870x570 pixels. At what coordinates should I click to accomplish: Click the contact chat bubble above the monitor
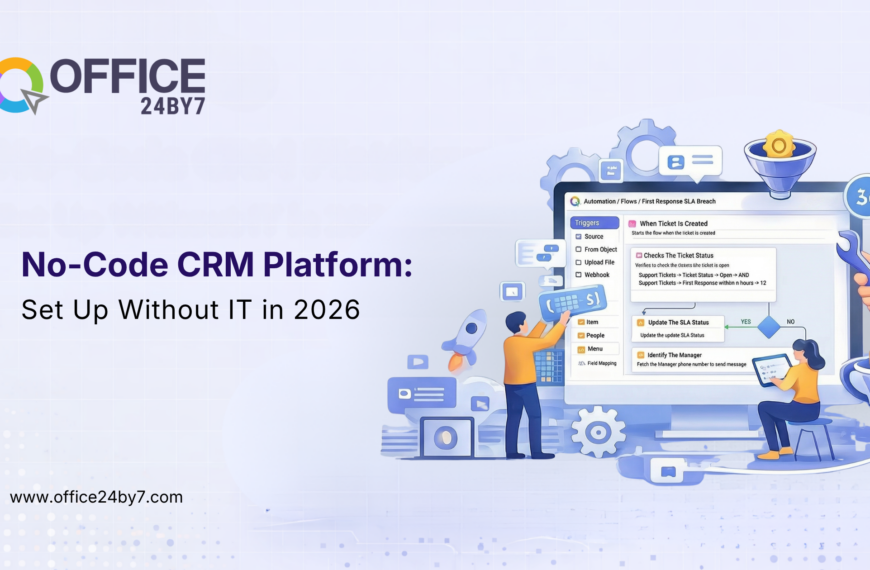690,163
